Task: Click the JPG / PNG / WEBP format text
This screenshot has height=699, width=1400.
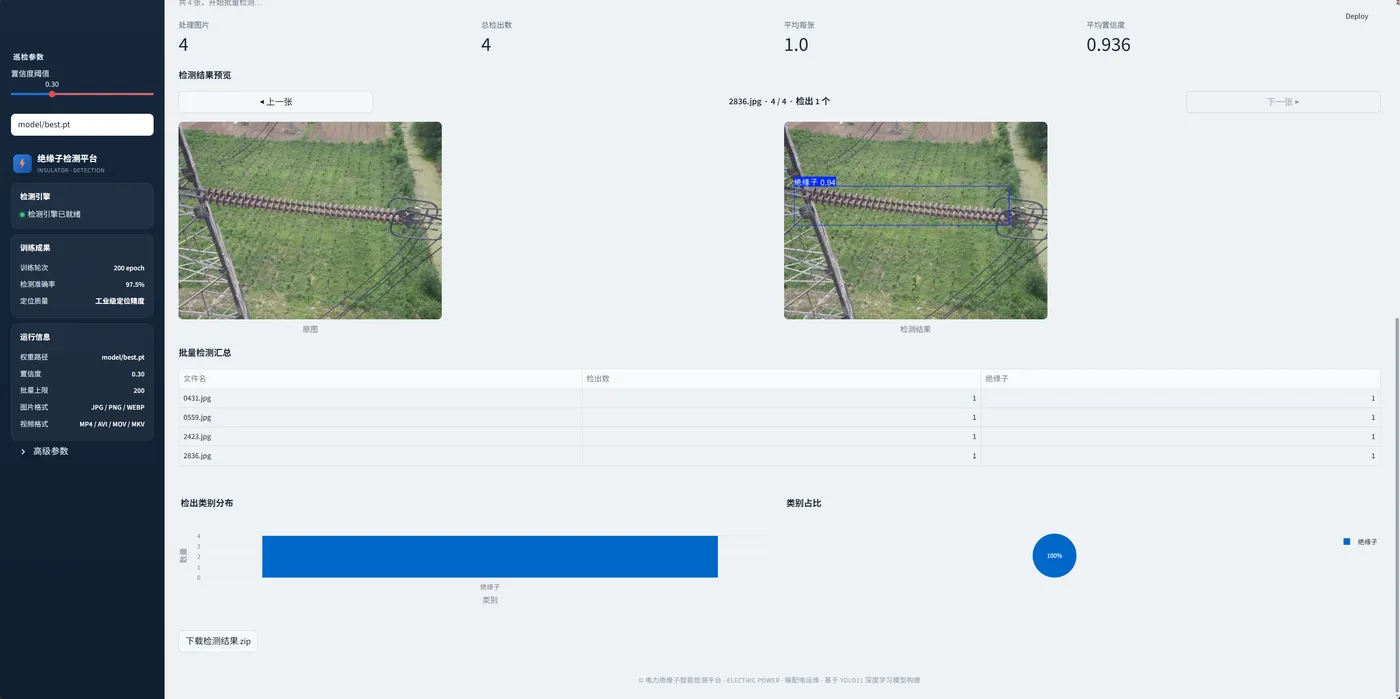Action: [x=118, y=408]
